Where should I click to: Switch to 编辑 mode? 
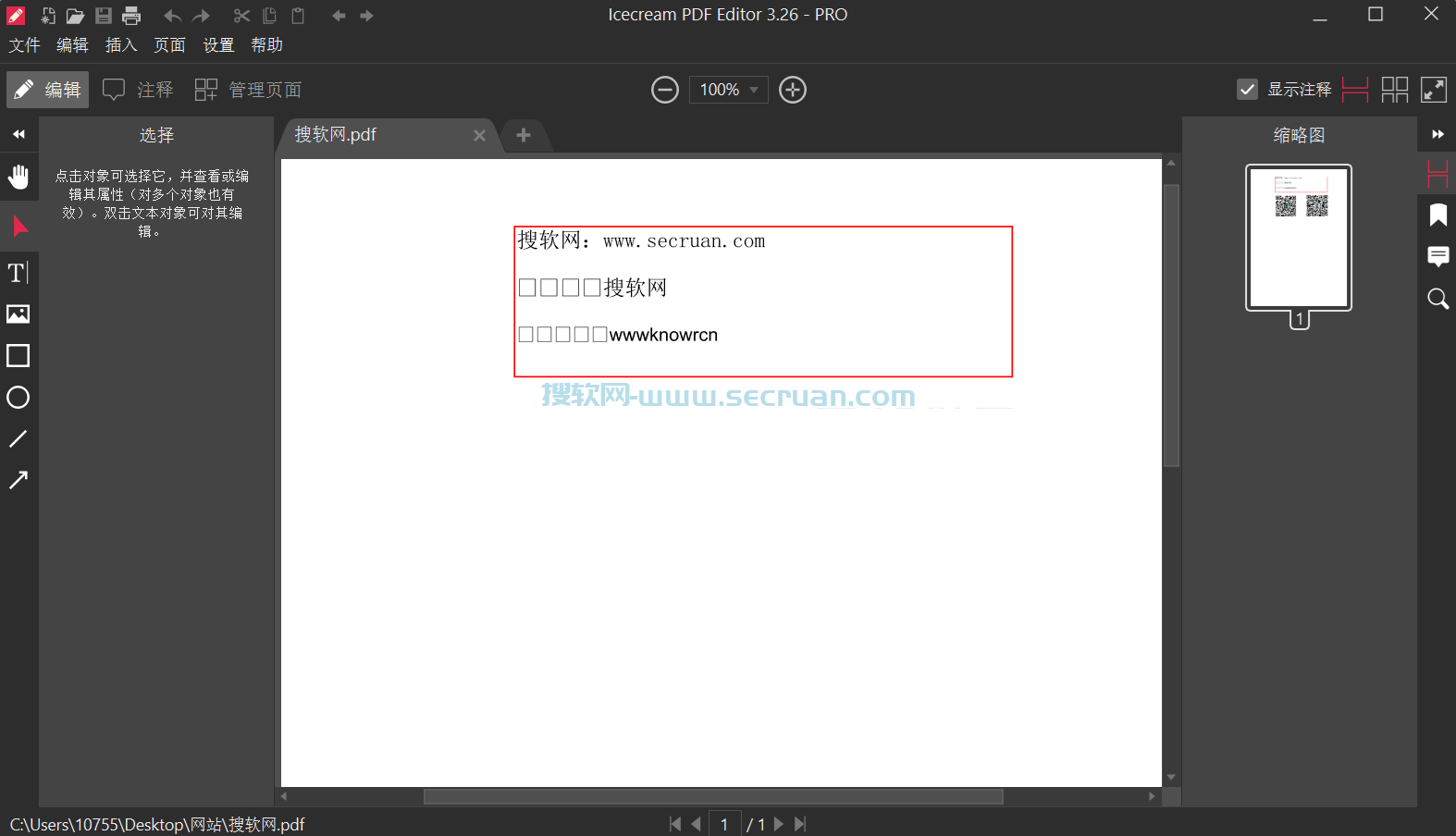coord(48,90)
